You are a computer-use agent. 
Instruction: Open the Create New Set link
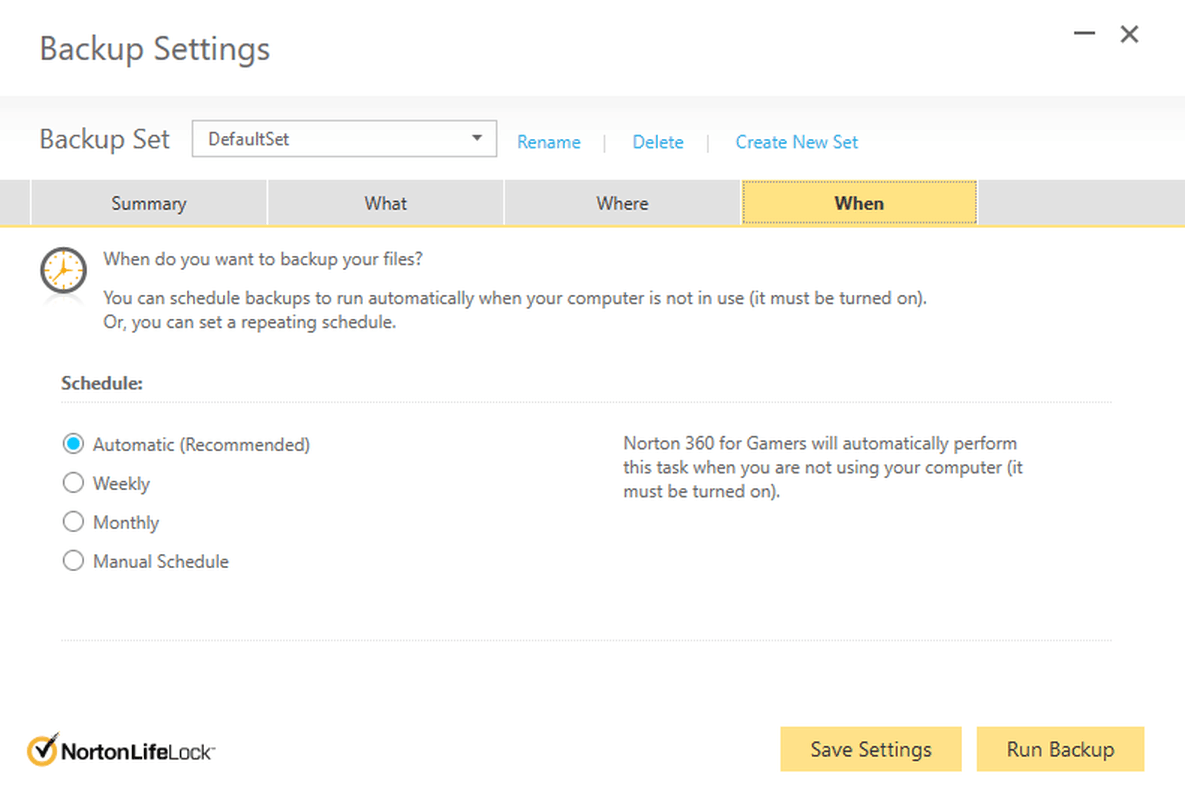pos(797,142)
